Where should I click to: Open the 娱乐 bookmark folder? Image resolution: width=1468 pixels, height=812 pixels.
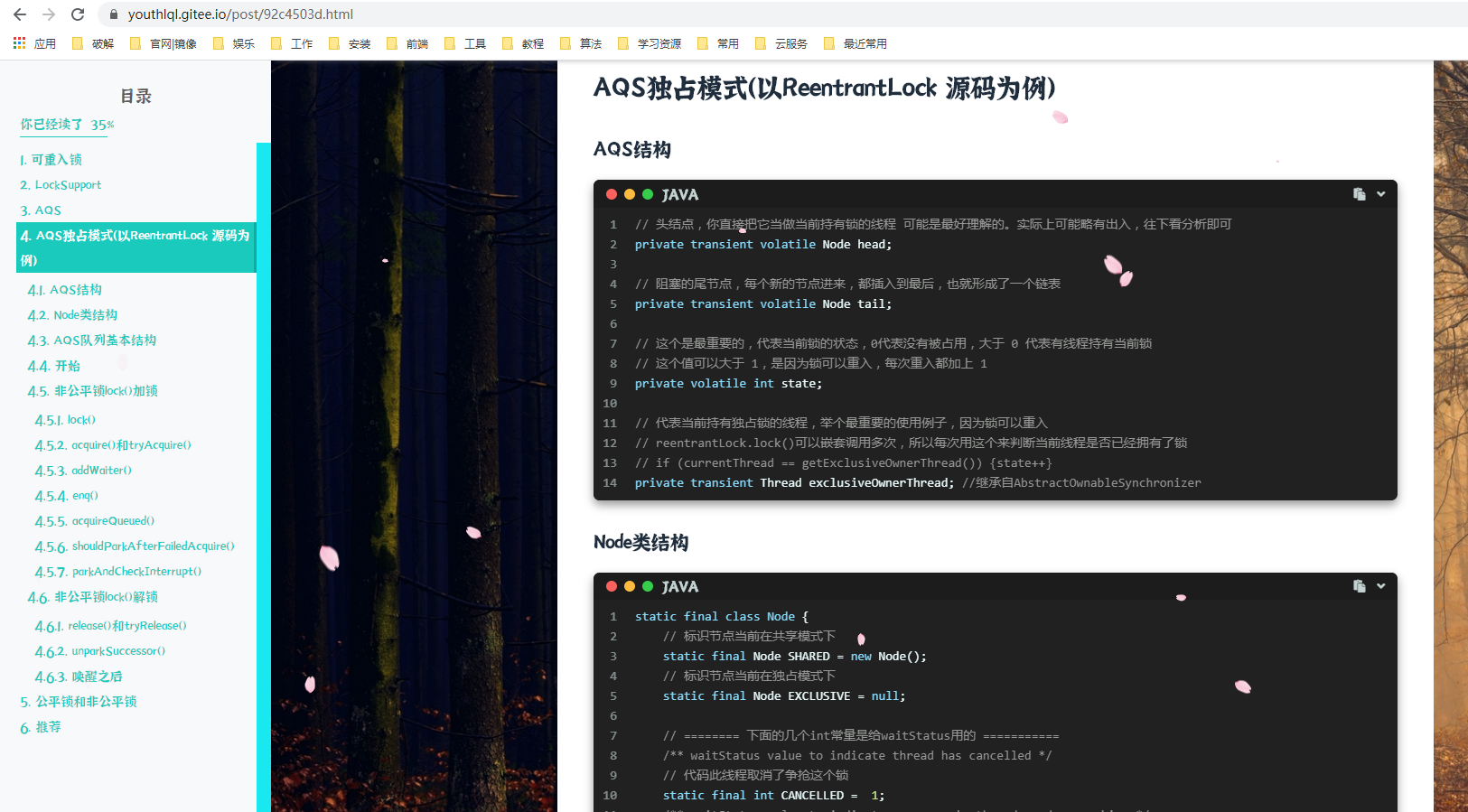pyautogui.click(x=234, y=43)
